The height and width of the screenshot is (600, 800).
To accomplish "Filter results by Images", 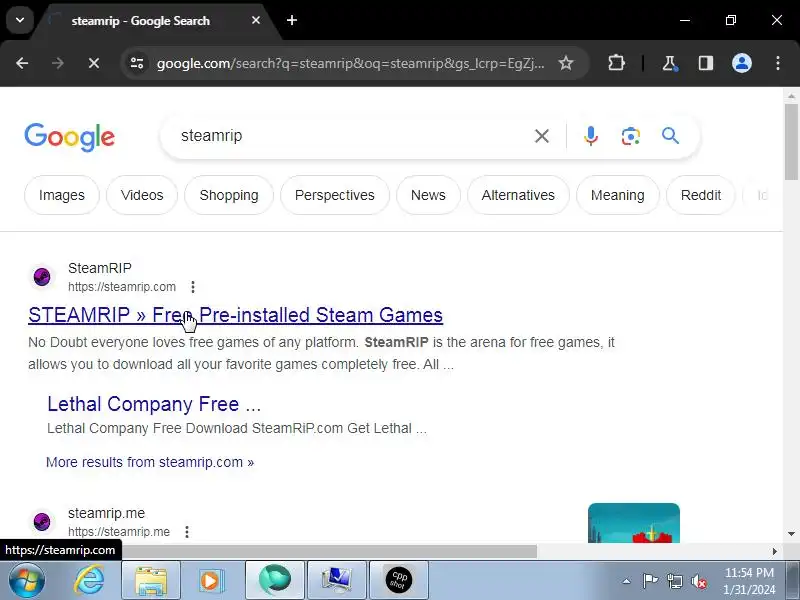I will coord(62,195).
